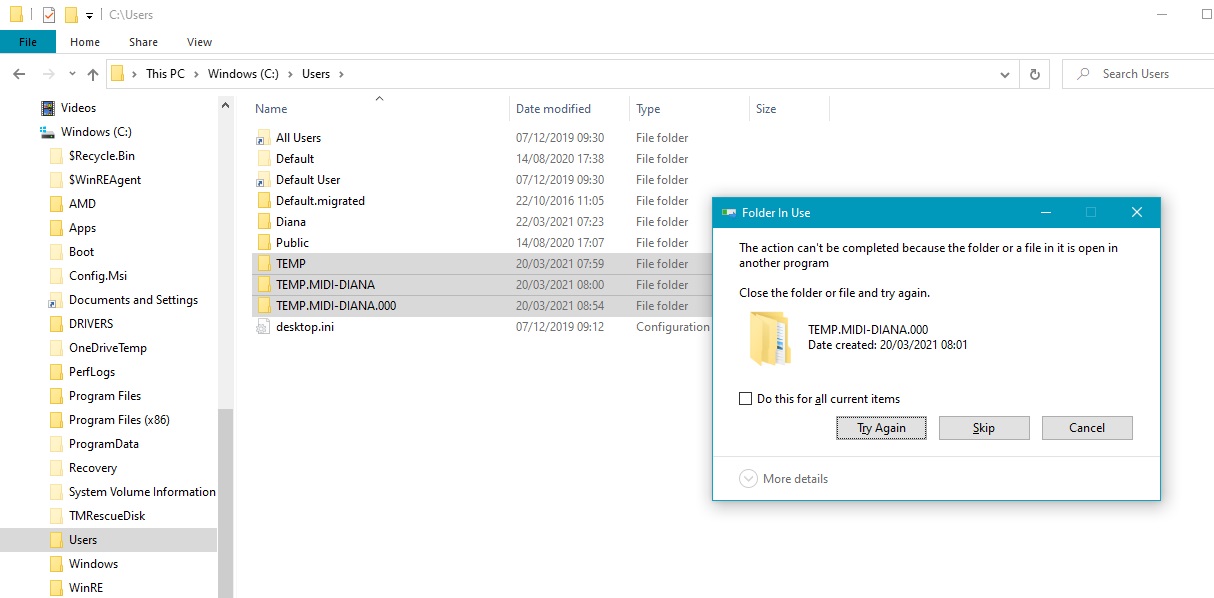The height and width of the screenshot is (598, 1214).
Task: Click the TEMP.MIDI-DIANA.000 folder icon in list
Action: pyautogui.click(x=263, y=306)
